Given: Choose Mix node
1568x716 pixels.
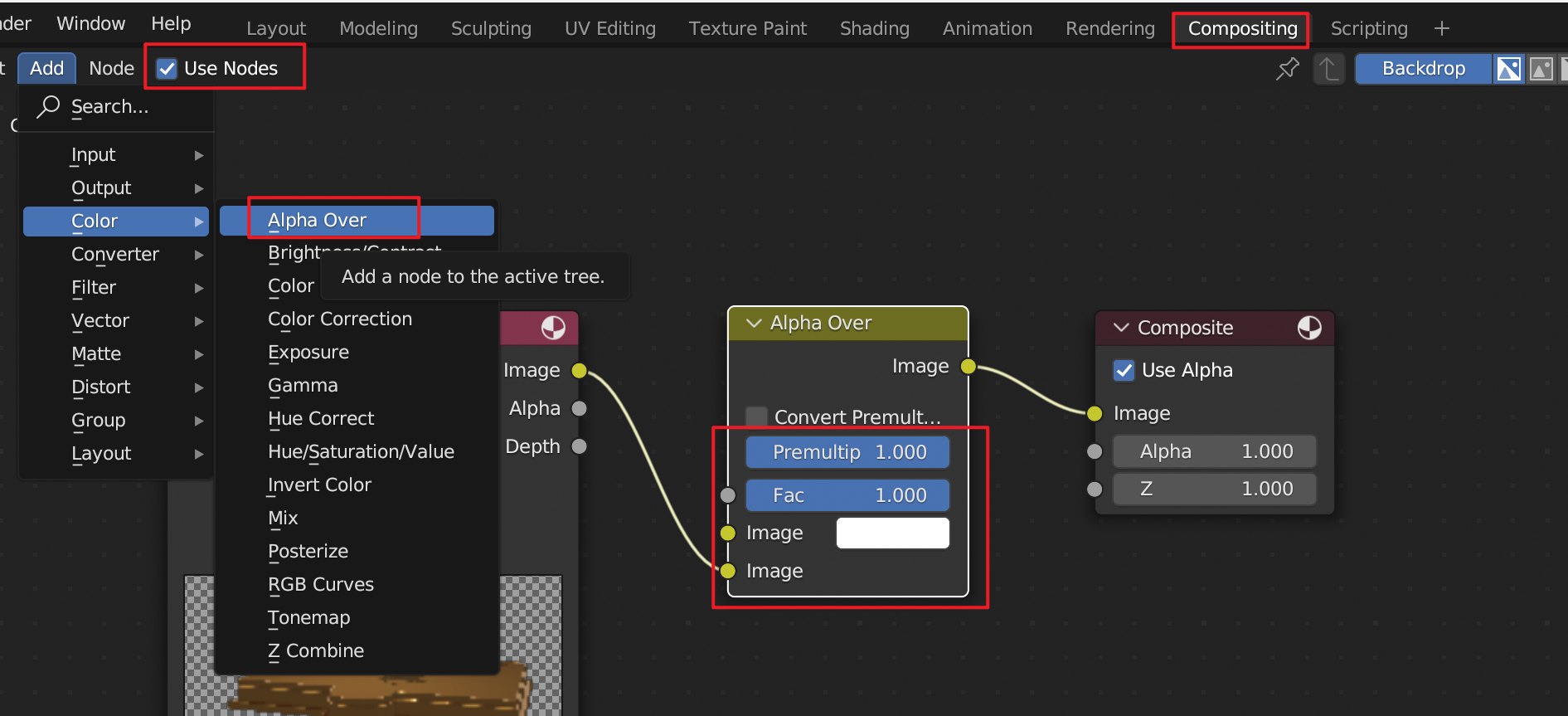Looking at the screenshot, I should pos(357,519).
